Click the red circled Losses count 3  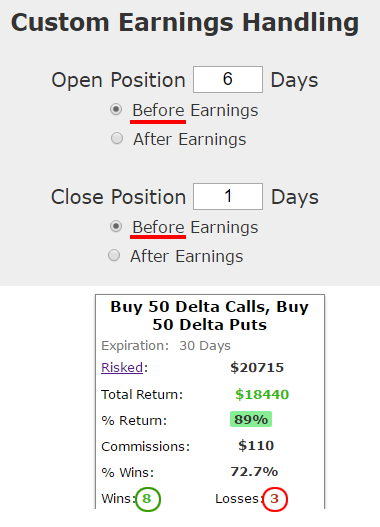[275, 499]
